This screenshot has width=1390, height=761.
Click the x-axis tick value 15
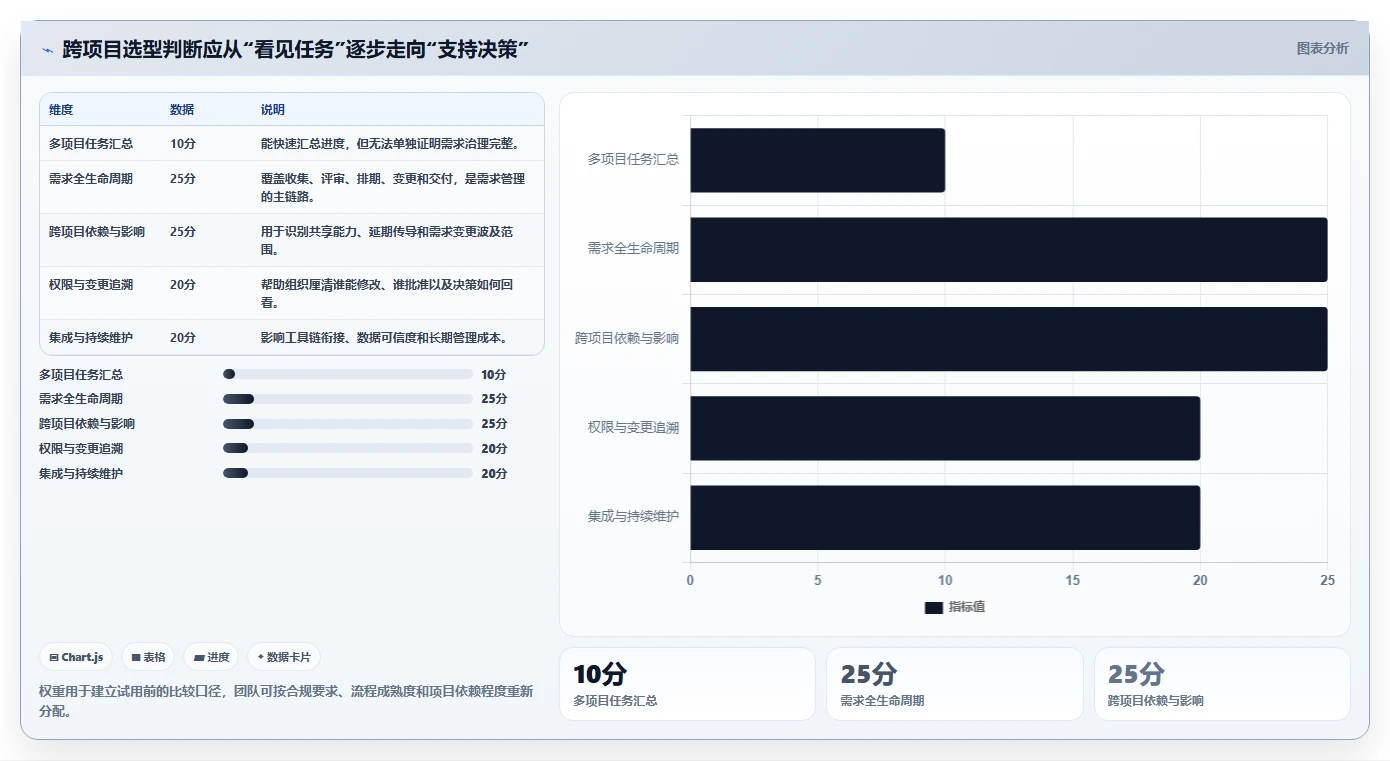1072,580
